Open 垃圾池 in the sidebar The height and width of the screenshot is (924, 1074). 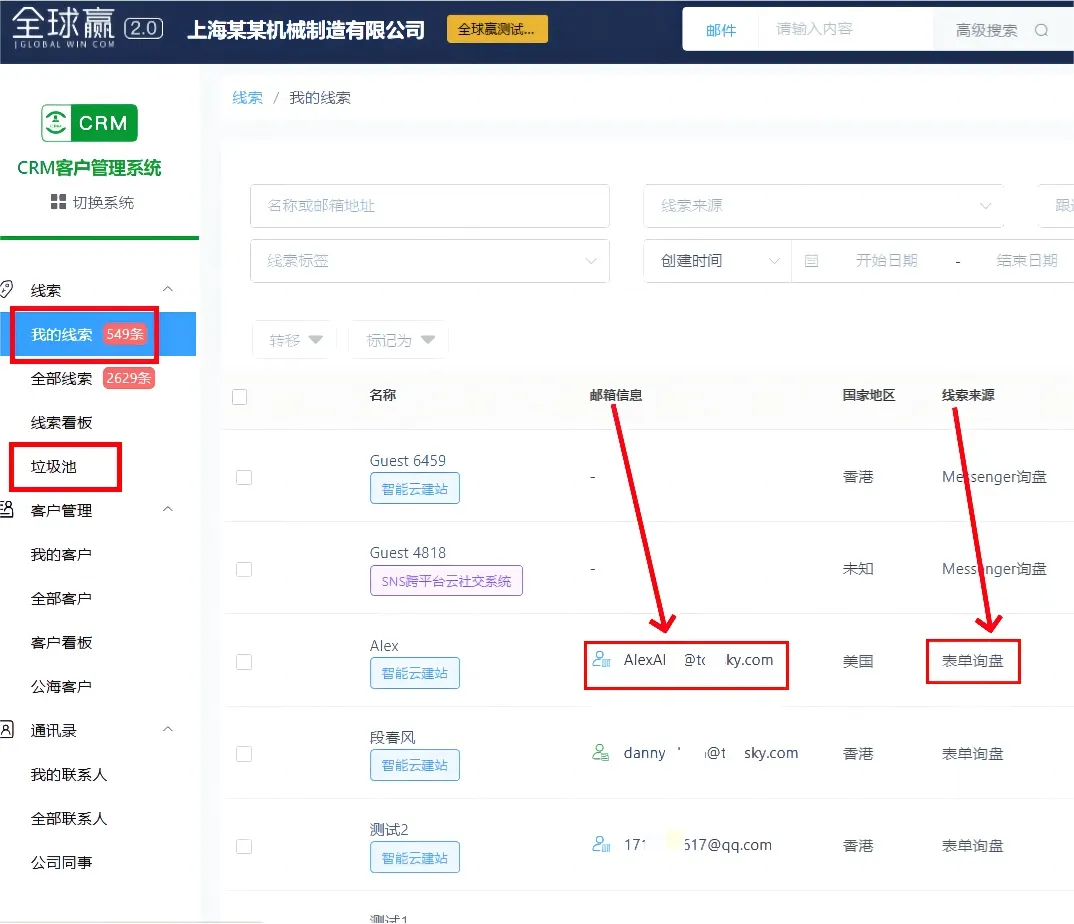[54, 467]
